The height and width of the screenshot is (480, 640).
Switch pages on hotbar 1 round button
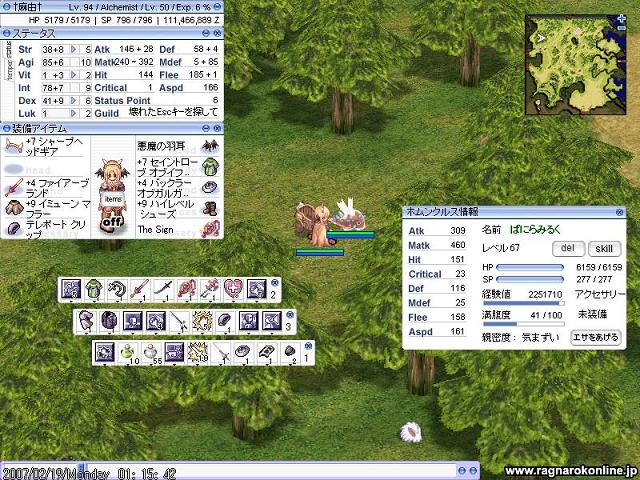[308, 346]
